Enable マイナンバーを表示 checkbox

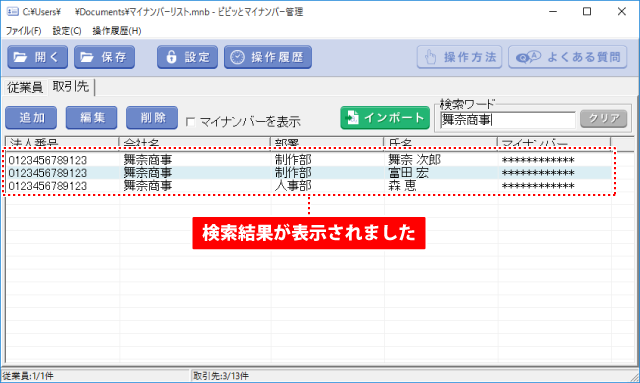coord(190,122)
